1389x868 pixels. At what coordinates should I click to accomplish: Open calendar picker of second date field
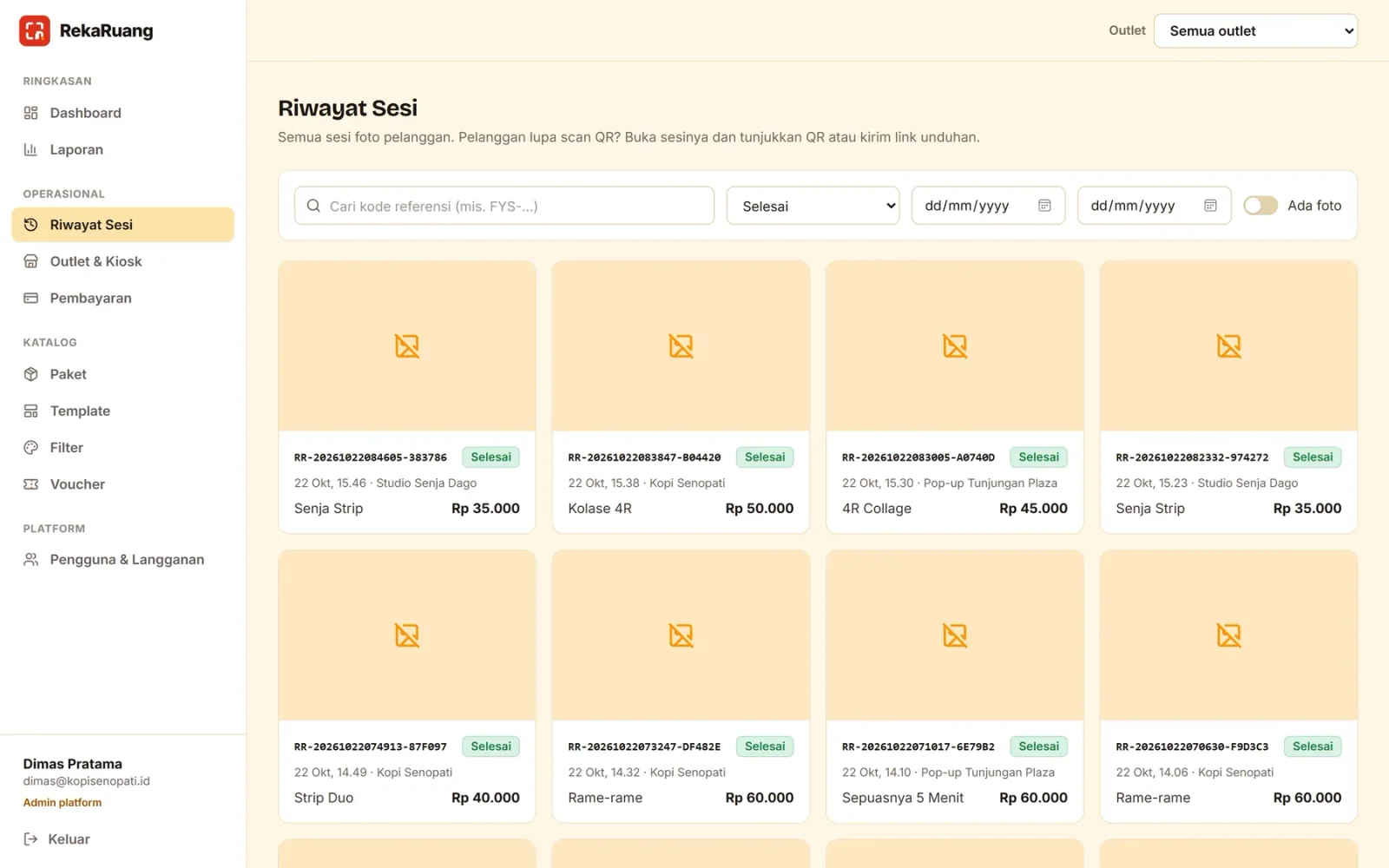coord(1210,206)
